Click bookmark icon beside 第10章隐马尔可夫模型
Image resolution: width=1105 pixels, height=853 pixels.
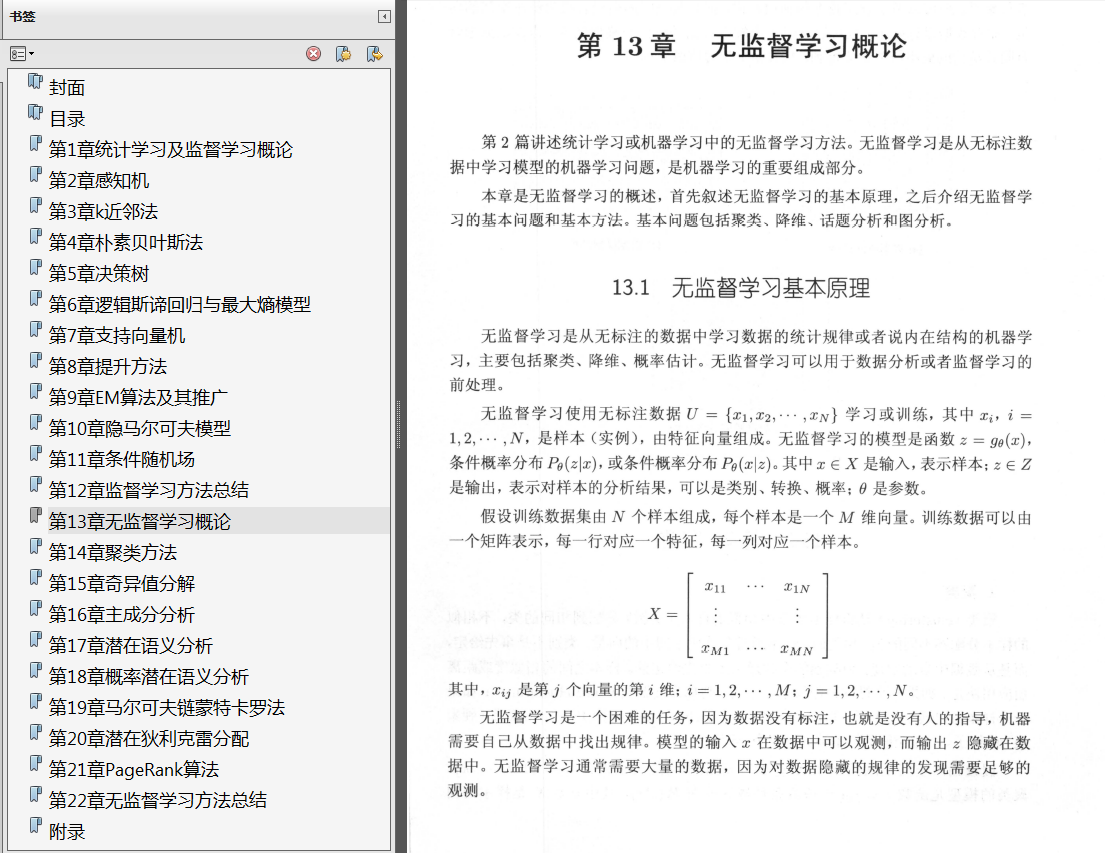coord(35,422)
